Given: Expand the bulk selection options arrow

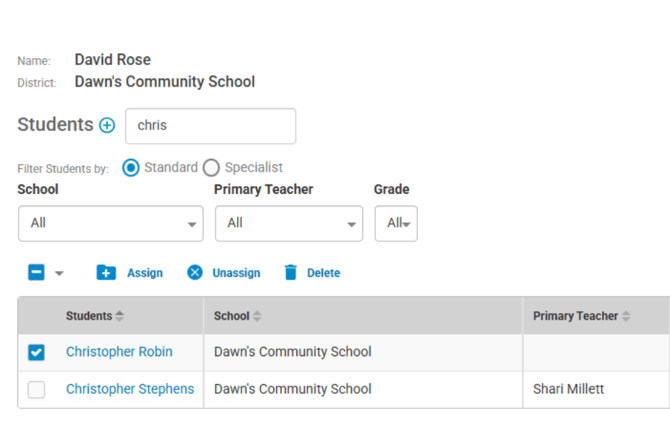Looking at the screenshot, I should click(59, 273).
